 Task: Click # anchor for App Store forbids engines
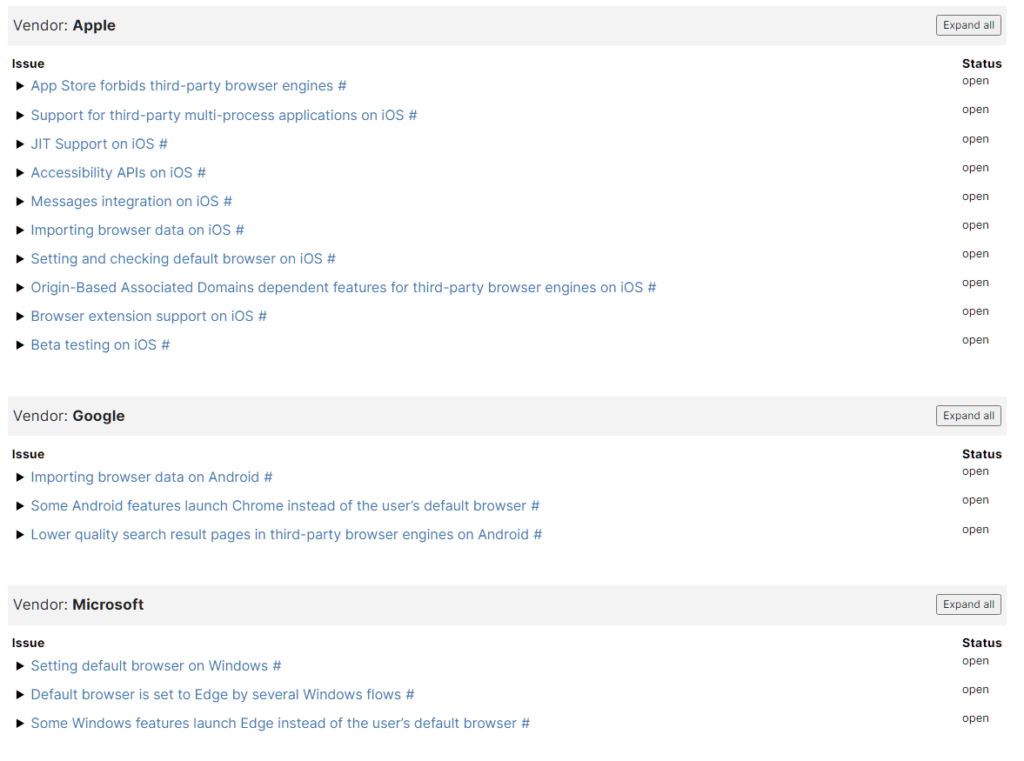click(x=342, y=87)
